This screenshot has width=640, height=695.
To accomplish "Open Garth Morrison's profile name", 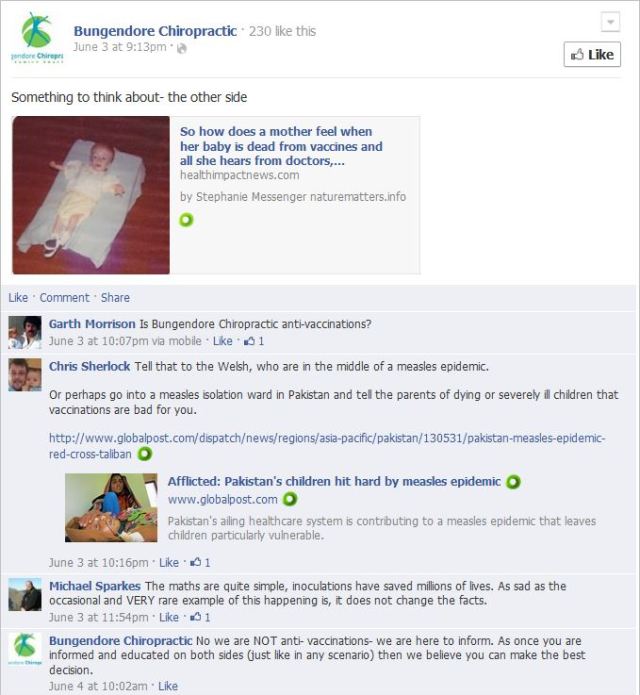I will 92,324.
